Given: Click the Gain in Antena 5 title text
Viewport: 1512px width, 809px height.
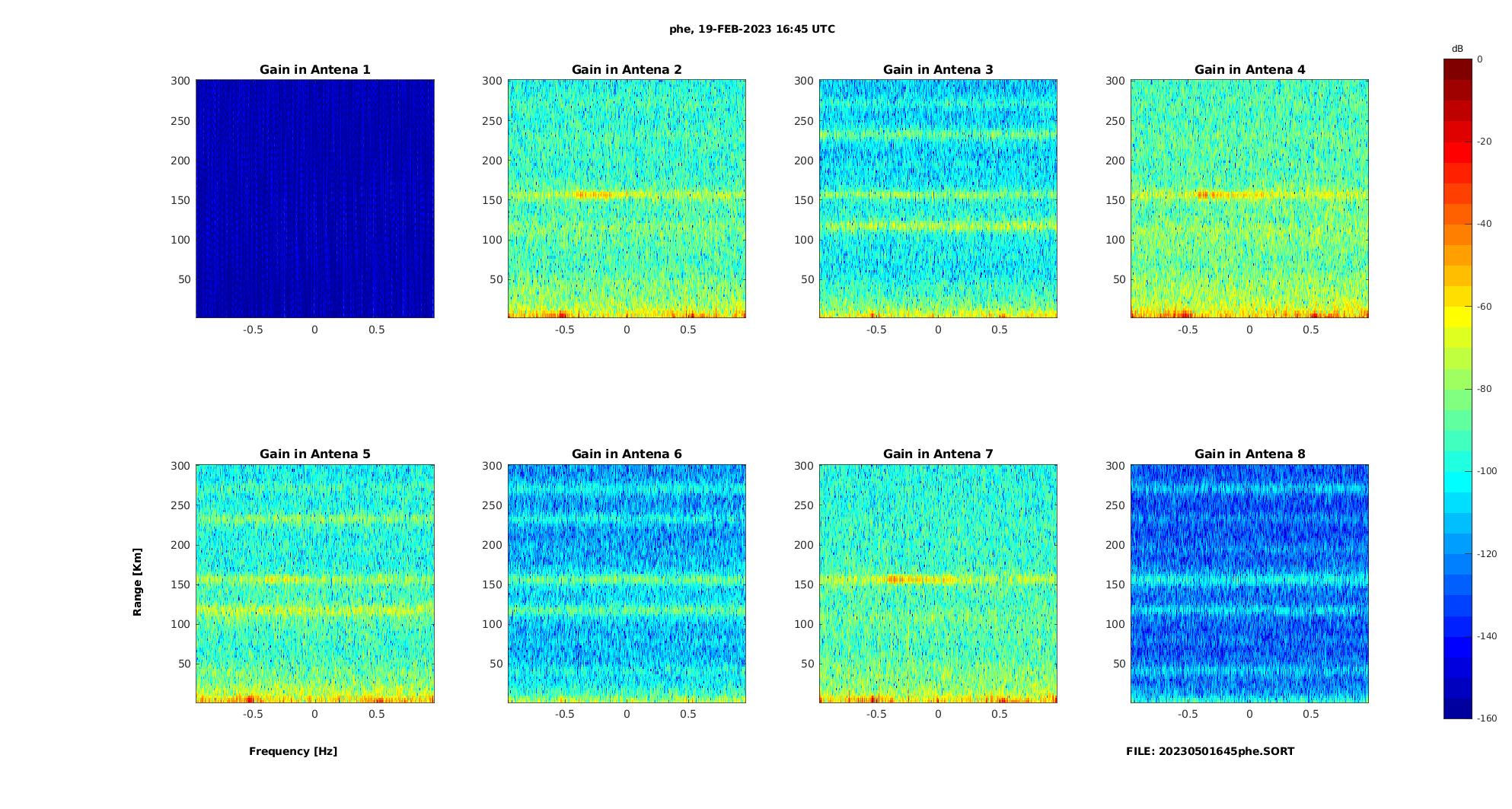Looking at the screenshot, I should tap(315, 454).
